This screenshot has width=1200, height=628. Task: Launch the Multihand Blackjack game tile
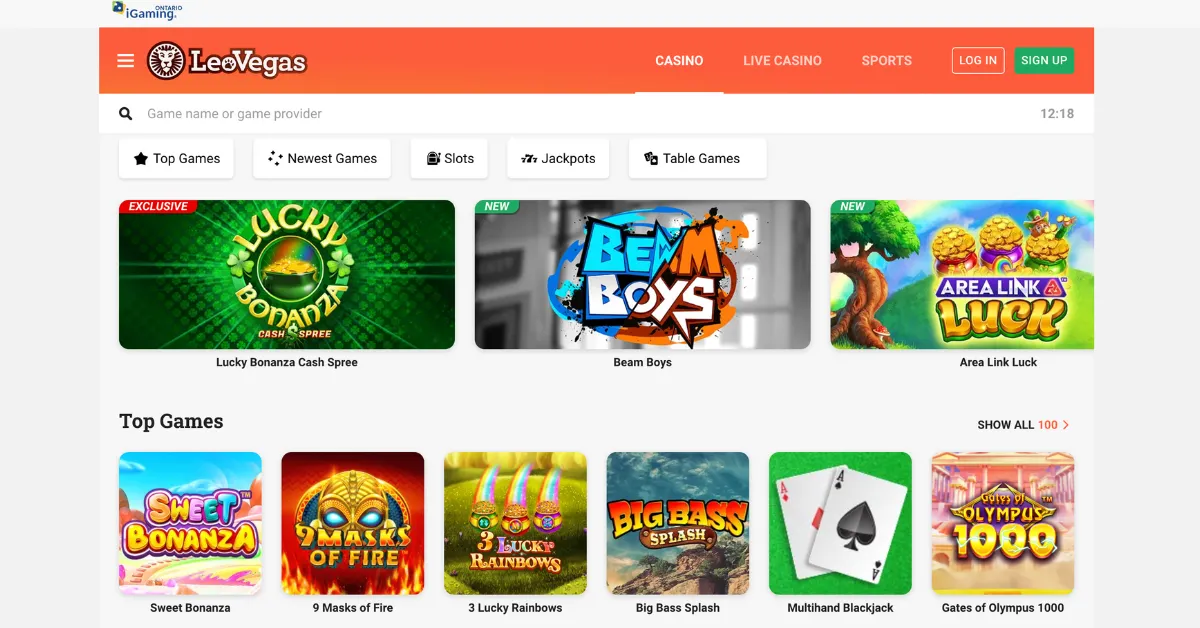[840, 523]
